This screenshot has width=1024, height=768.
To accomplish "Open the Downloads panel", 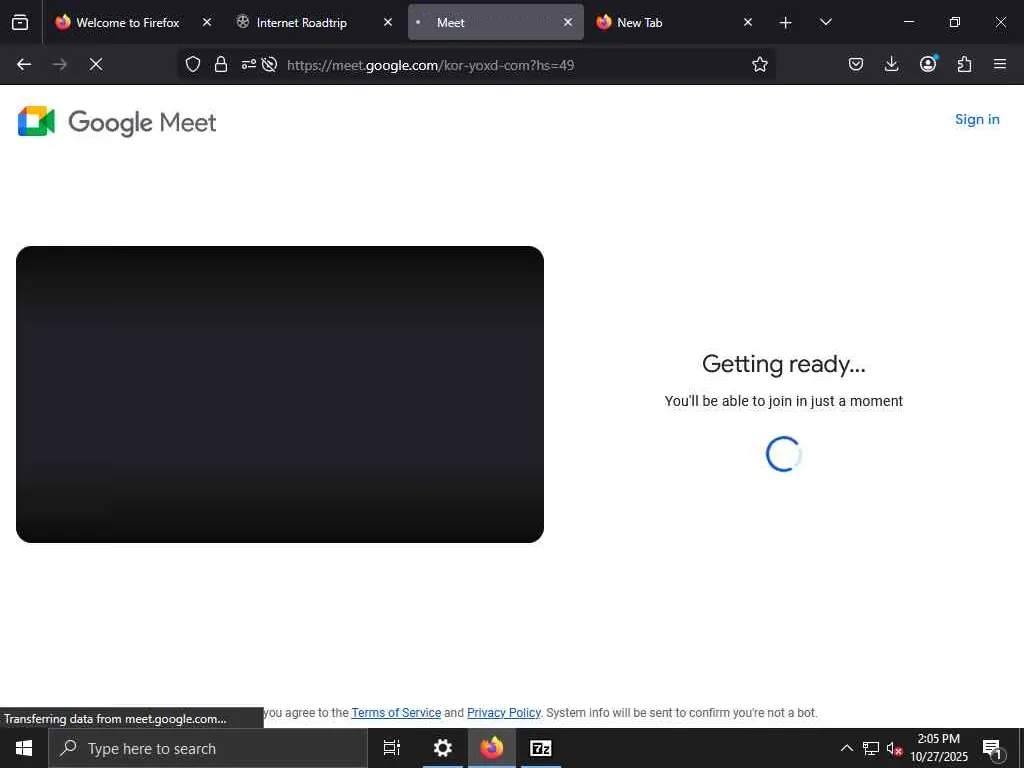I will pos(891,64).
